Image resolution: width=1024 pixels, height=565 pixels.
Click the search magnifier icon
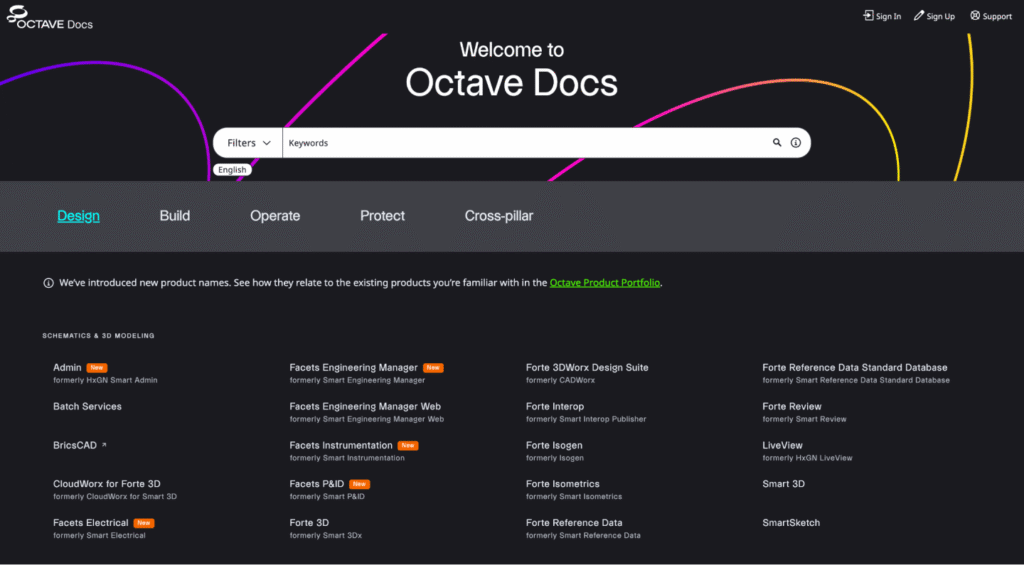pos(777,142)
